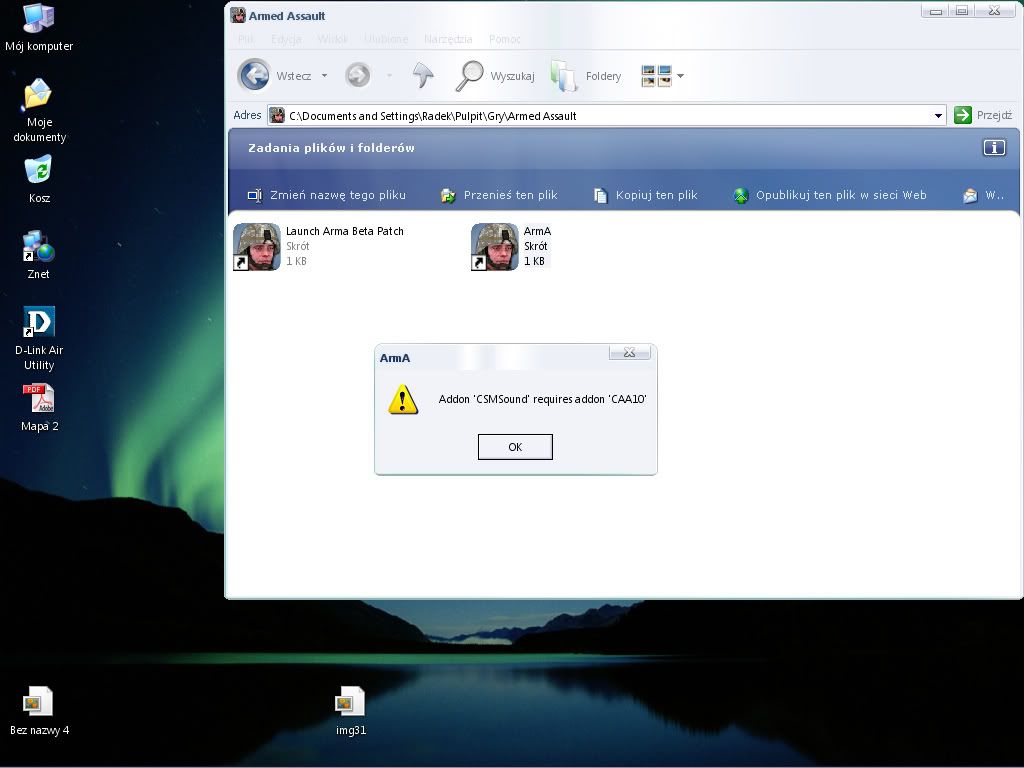This screenshot has height=768, width=1024.
Task: Click the Przejdź go button
Action: point(983,116)
